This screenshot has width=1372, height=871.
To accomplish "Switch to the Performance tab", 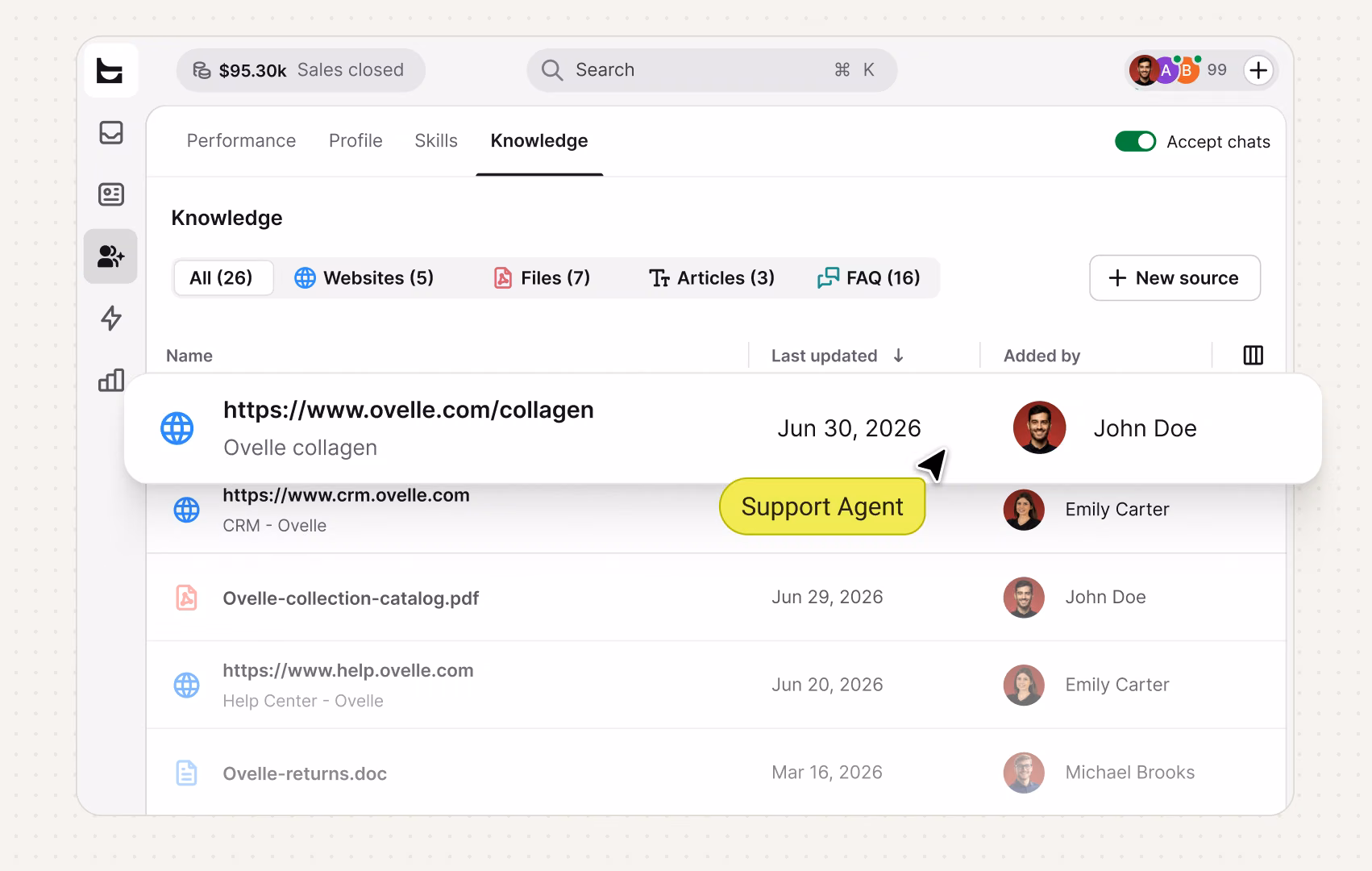I will click(x=241, y=140).
